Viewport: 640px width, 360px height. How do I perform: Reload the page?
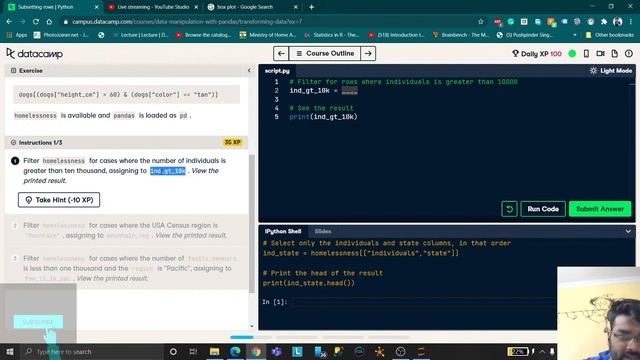tap(36, 22)
